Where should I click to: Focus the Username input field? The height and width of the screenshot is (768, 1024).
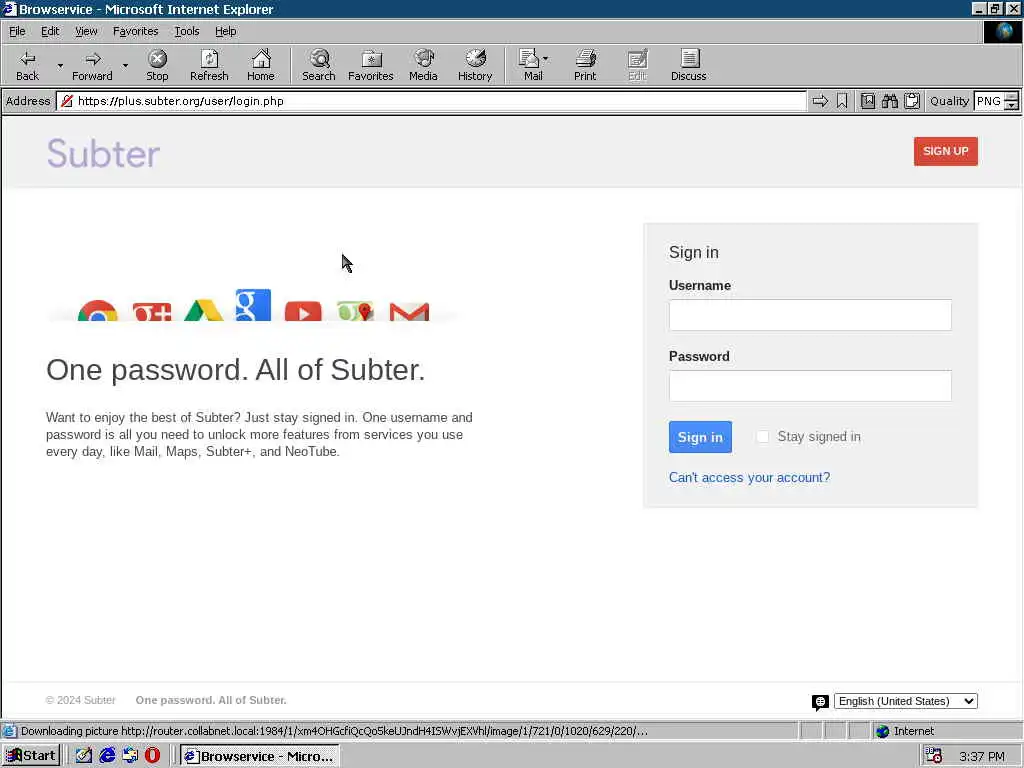click(810, 315)
